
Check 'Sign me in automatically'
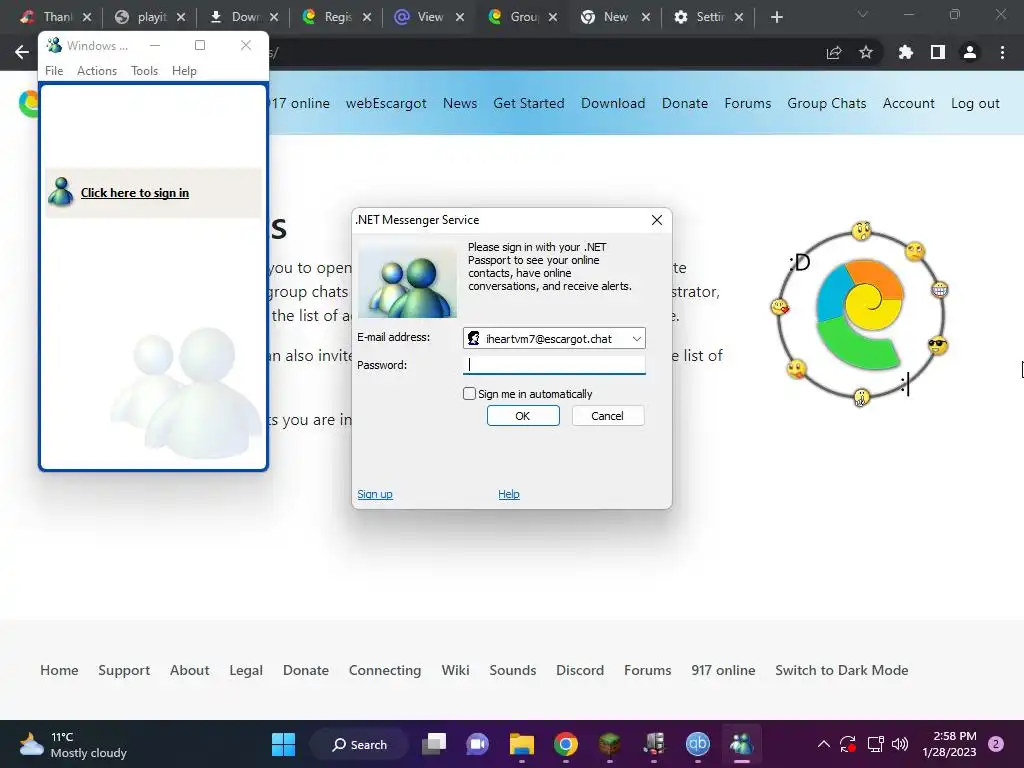coord(469,394)
